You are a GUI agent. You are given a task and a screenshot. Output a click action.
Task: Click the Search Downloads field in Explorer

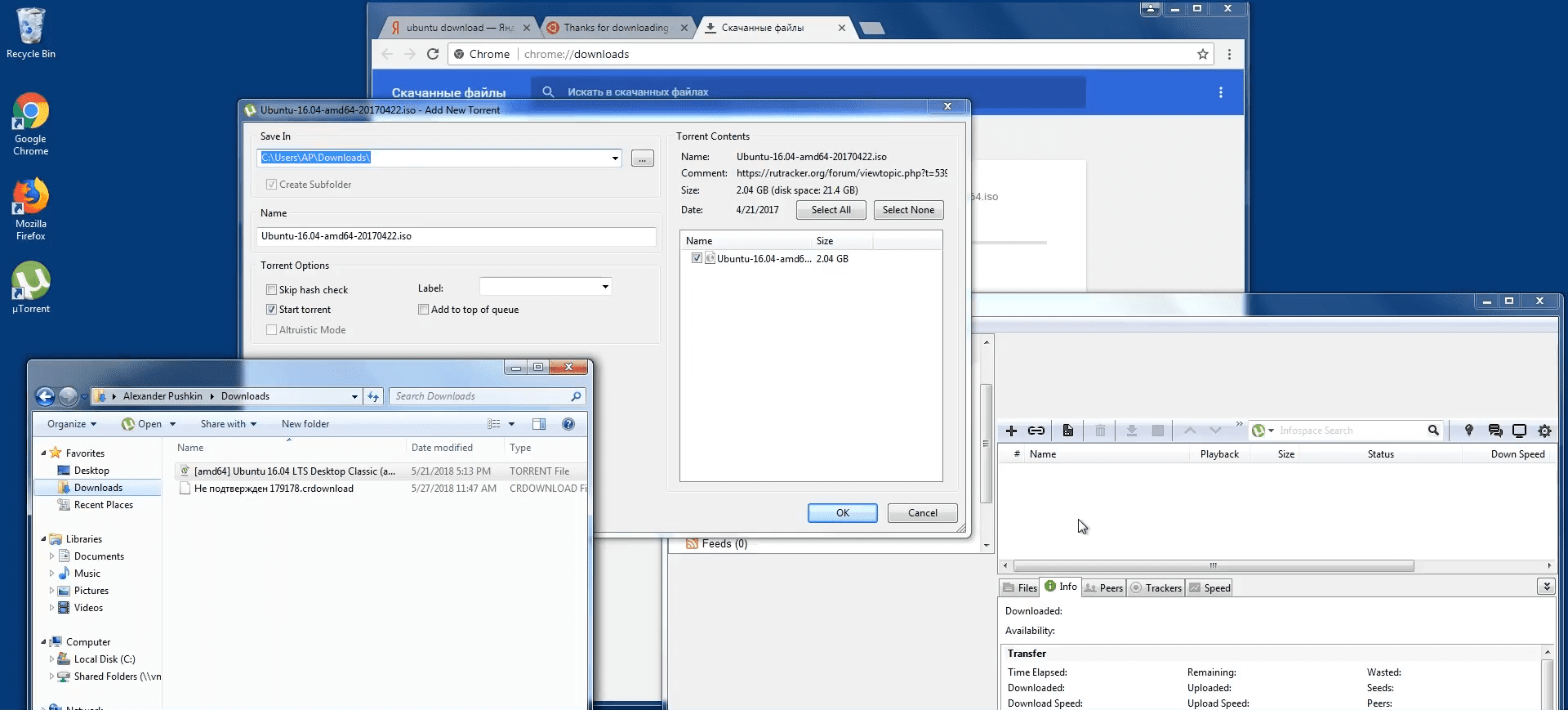488,396
